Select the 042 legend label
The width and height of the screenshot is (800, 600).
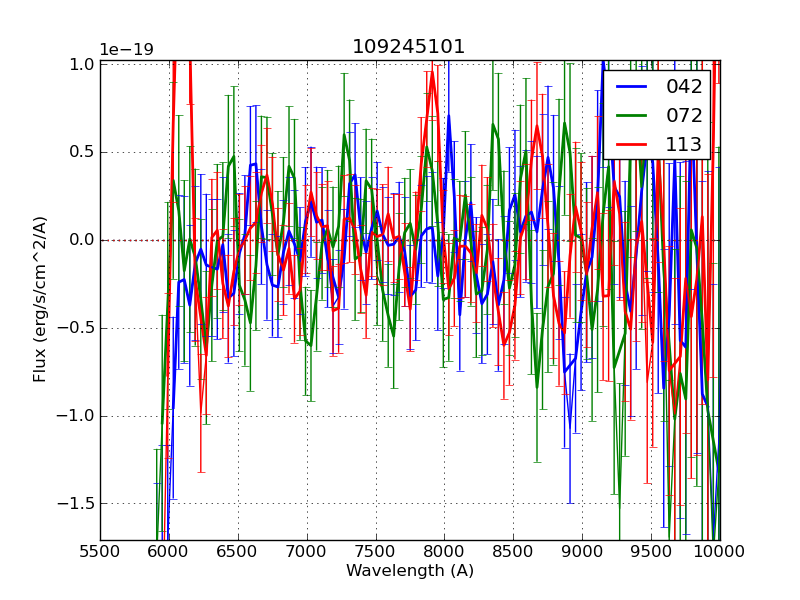point(684,87)
